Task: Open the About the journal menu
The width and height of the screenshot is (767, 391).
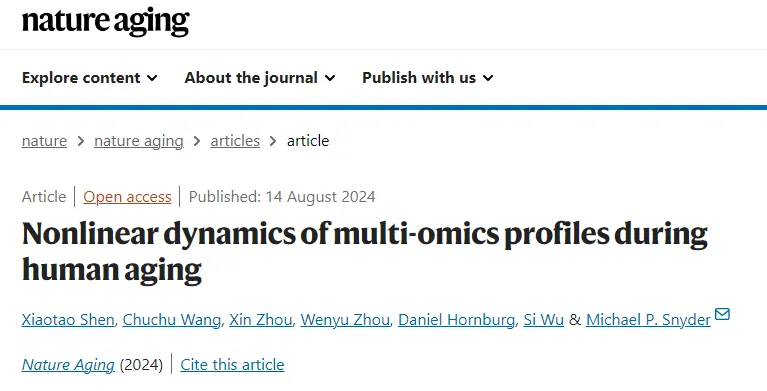Action: pyautogui.click(x=260, y=78)
